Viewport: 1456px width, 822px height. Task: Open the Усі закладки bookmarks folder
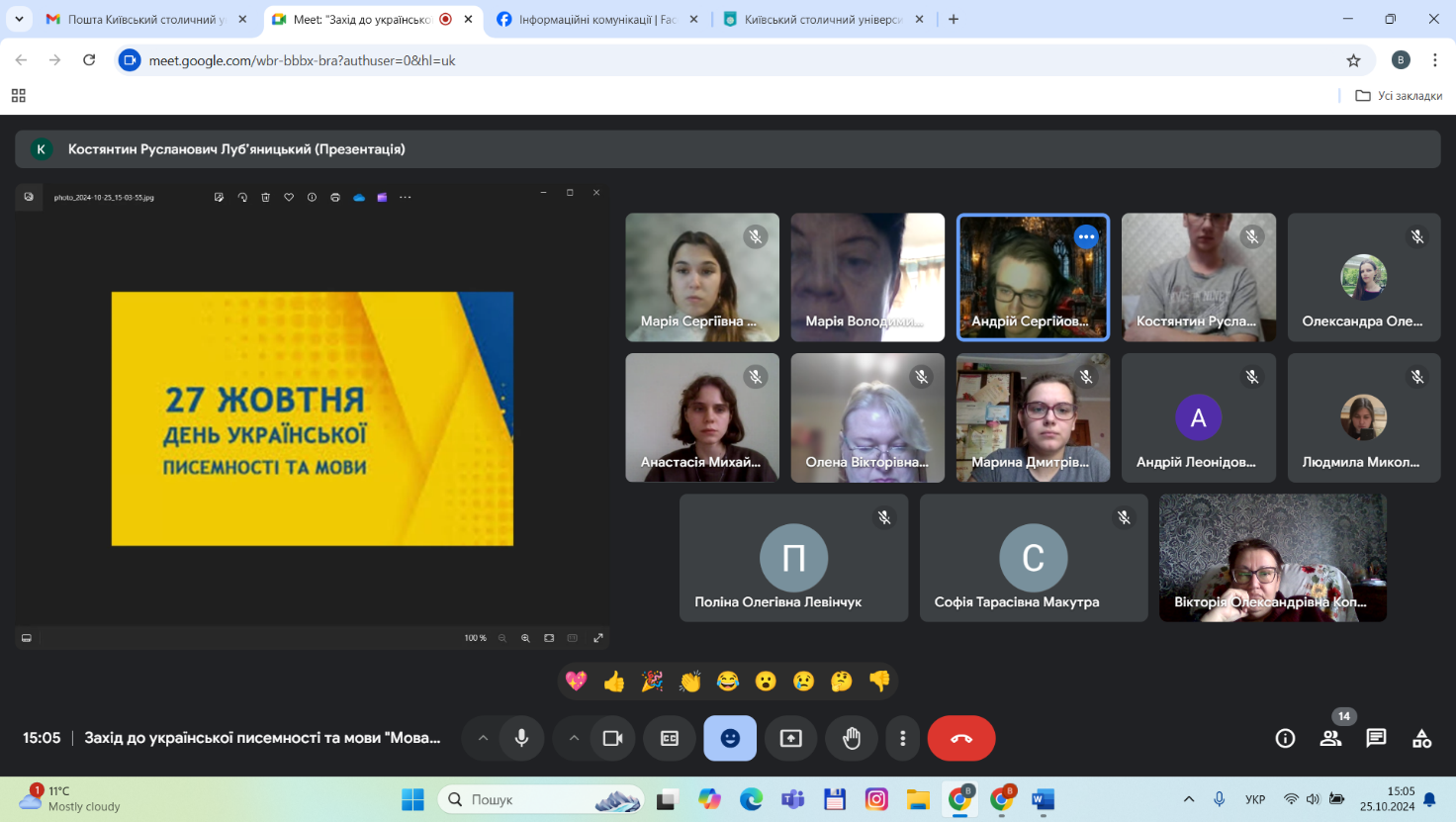click(x=1399, y=96)
